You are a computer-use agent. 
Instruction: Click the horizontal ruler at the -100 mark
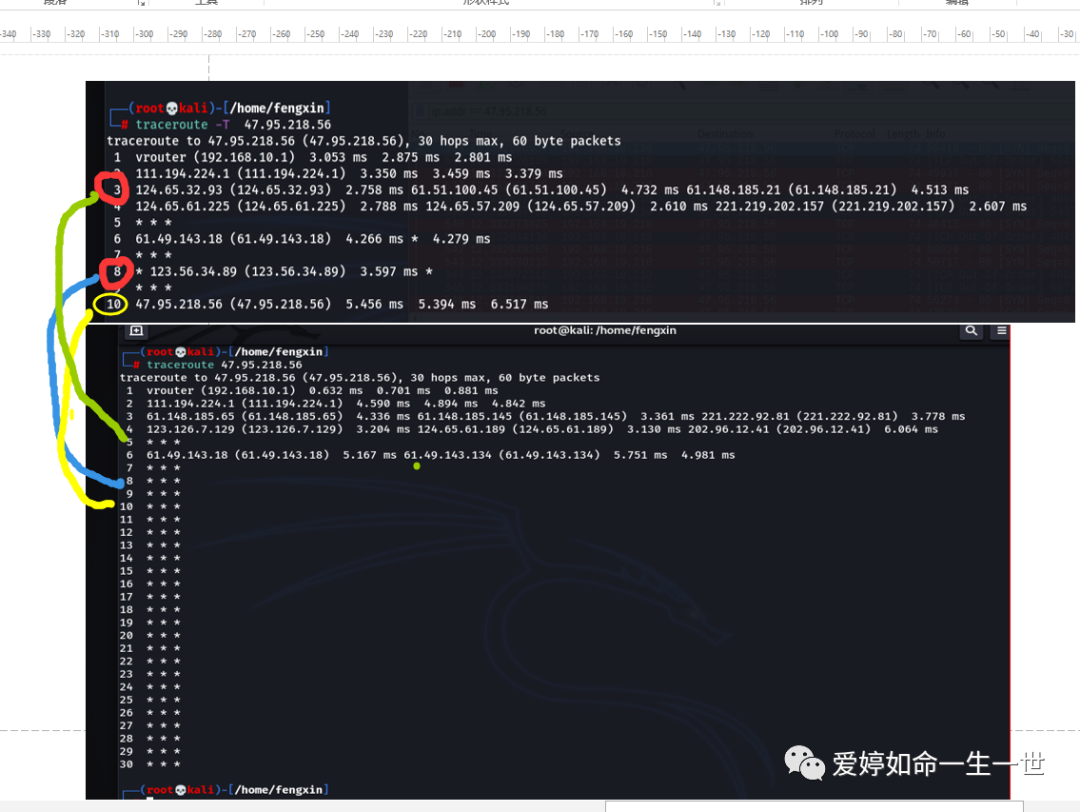830,34
